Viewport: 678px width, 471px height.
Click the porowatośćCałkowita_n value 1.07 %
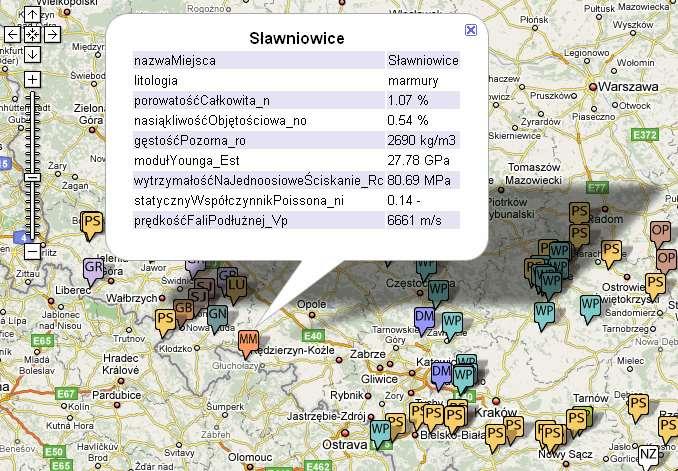408,100
